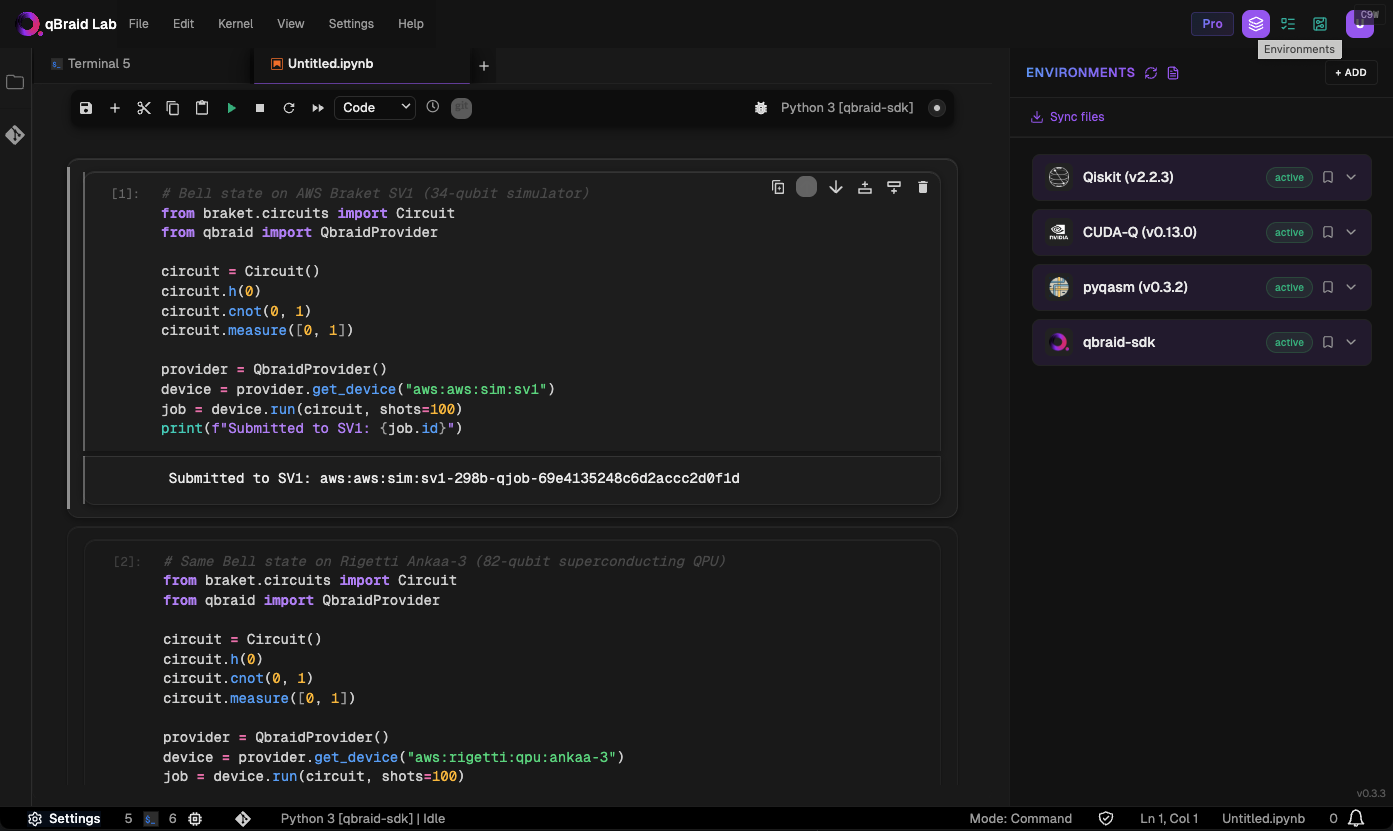Screen dimensions: 1393x831
Task: Click the active badge on Qiskit environment
Action: [1289, 177]
